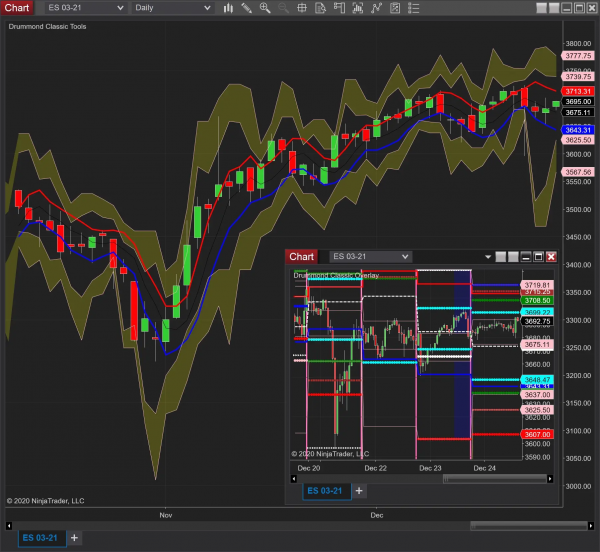Open the Daily interval dropdown
This screenshot has height=552, width=600.
(172, 8)
